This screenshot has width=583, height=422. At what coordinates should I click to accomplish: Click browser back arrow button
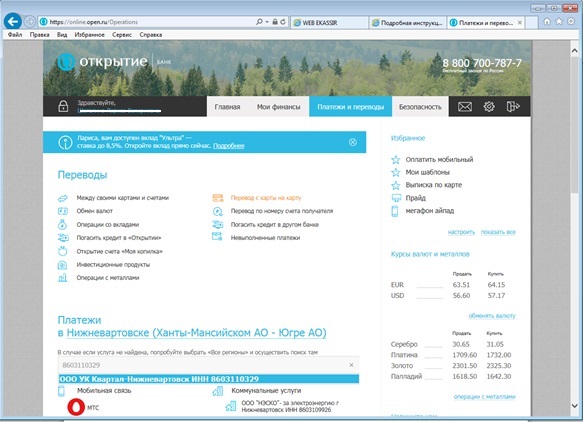[13, 22]
